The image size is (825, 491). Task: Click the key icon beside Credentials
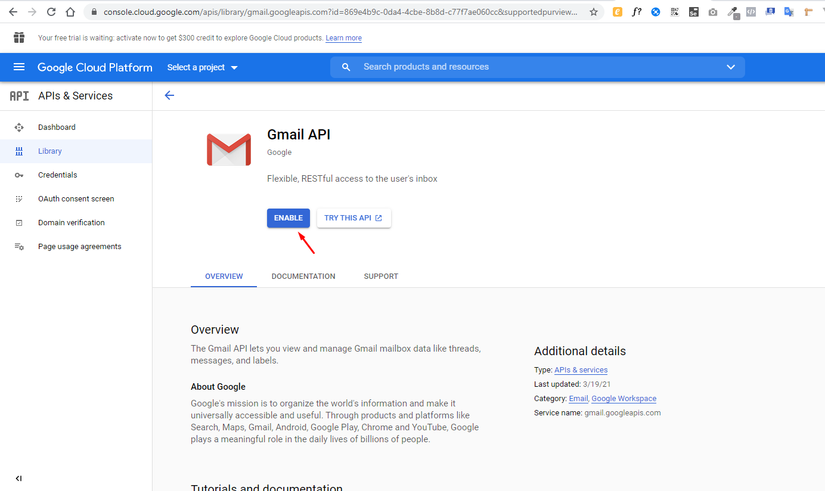coord(19,175)
